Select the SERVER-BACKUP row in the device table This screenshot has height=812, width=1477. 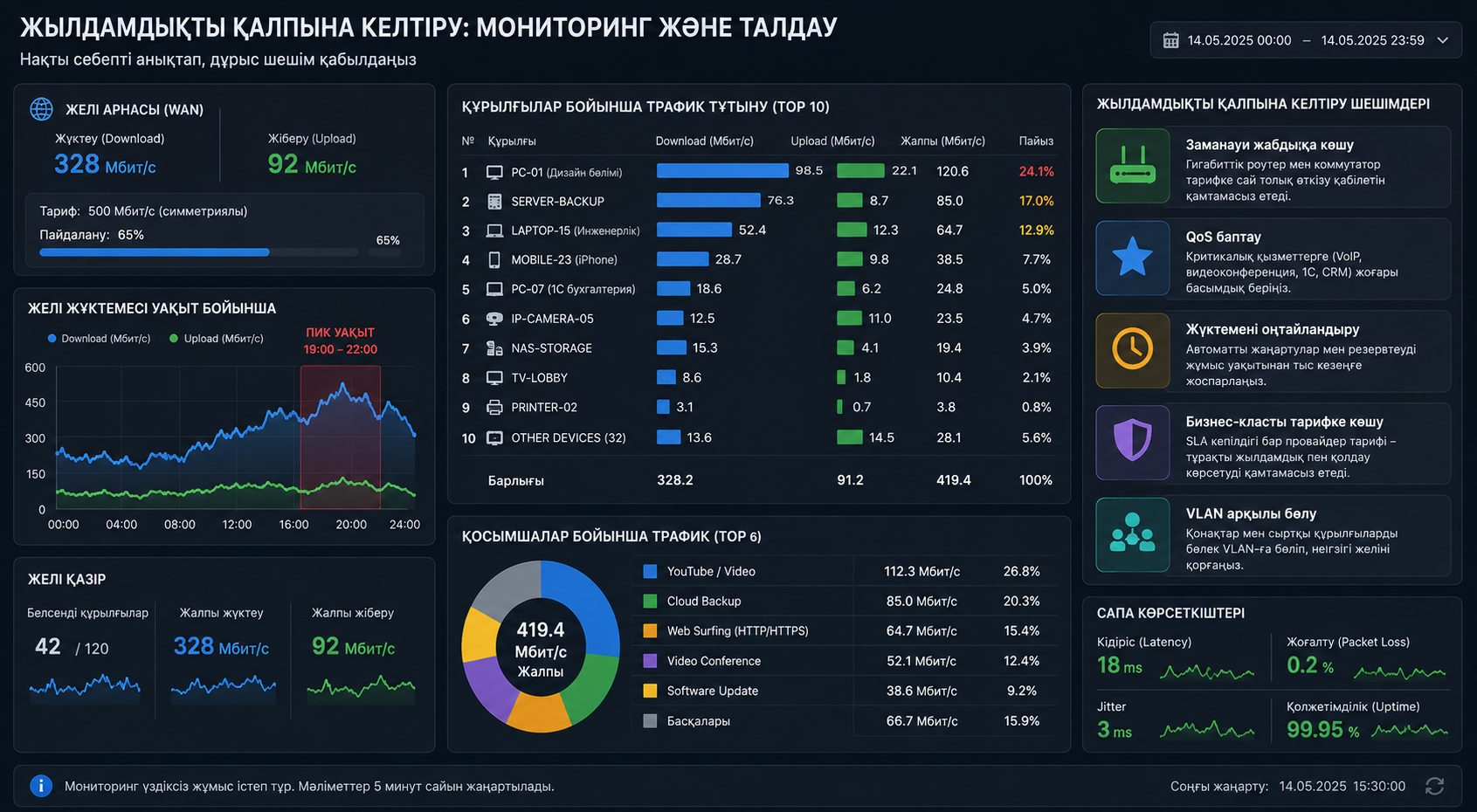[x=758, y=201]
